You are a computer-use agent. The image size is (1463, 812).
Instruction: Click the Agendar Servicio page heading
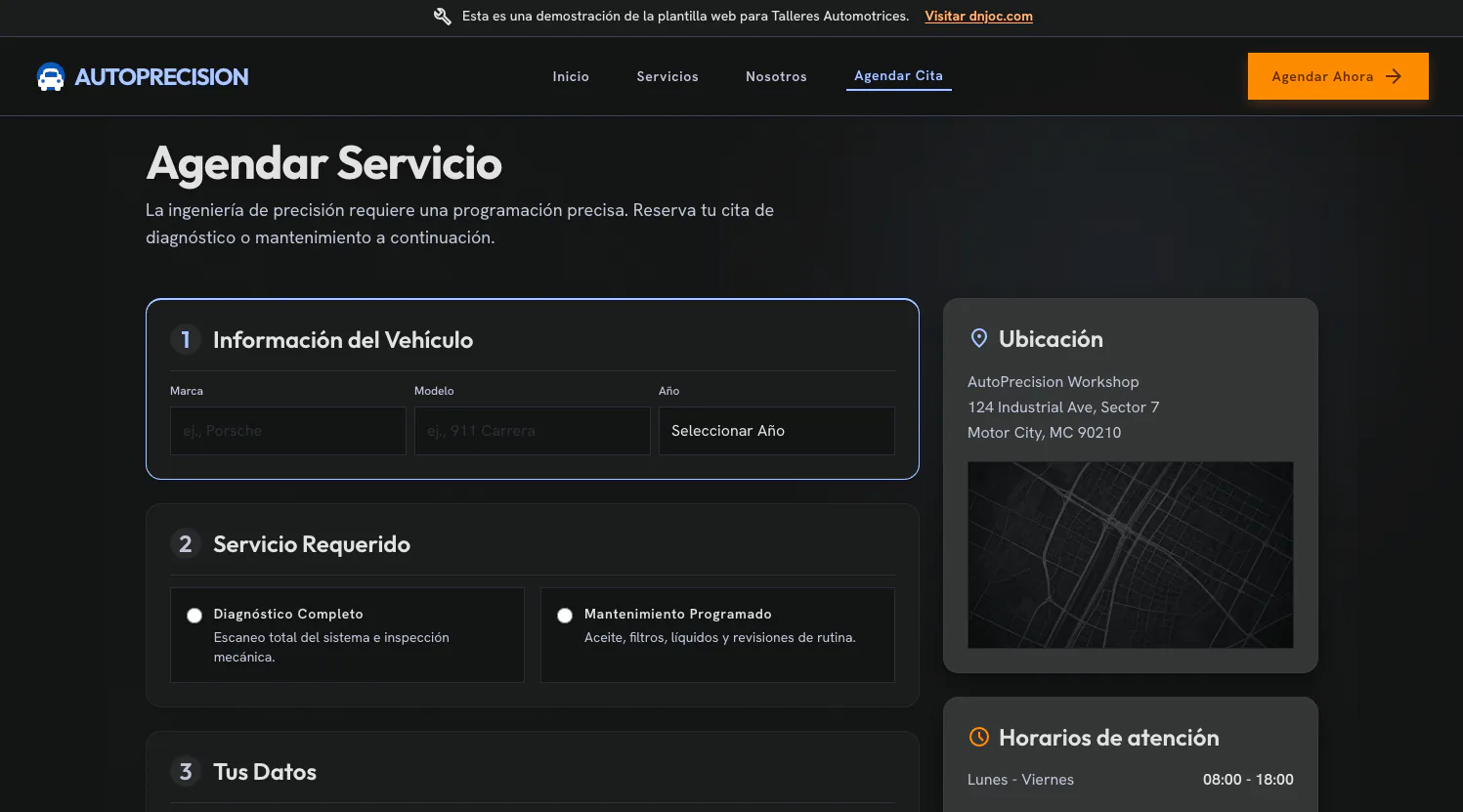pyautogui.click(x=324, y=163)
